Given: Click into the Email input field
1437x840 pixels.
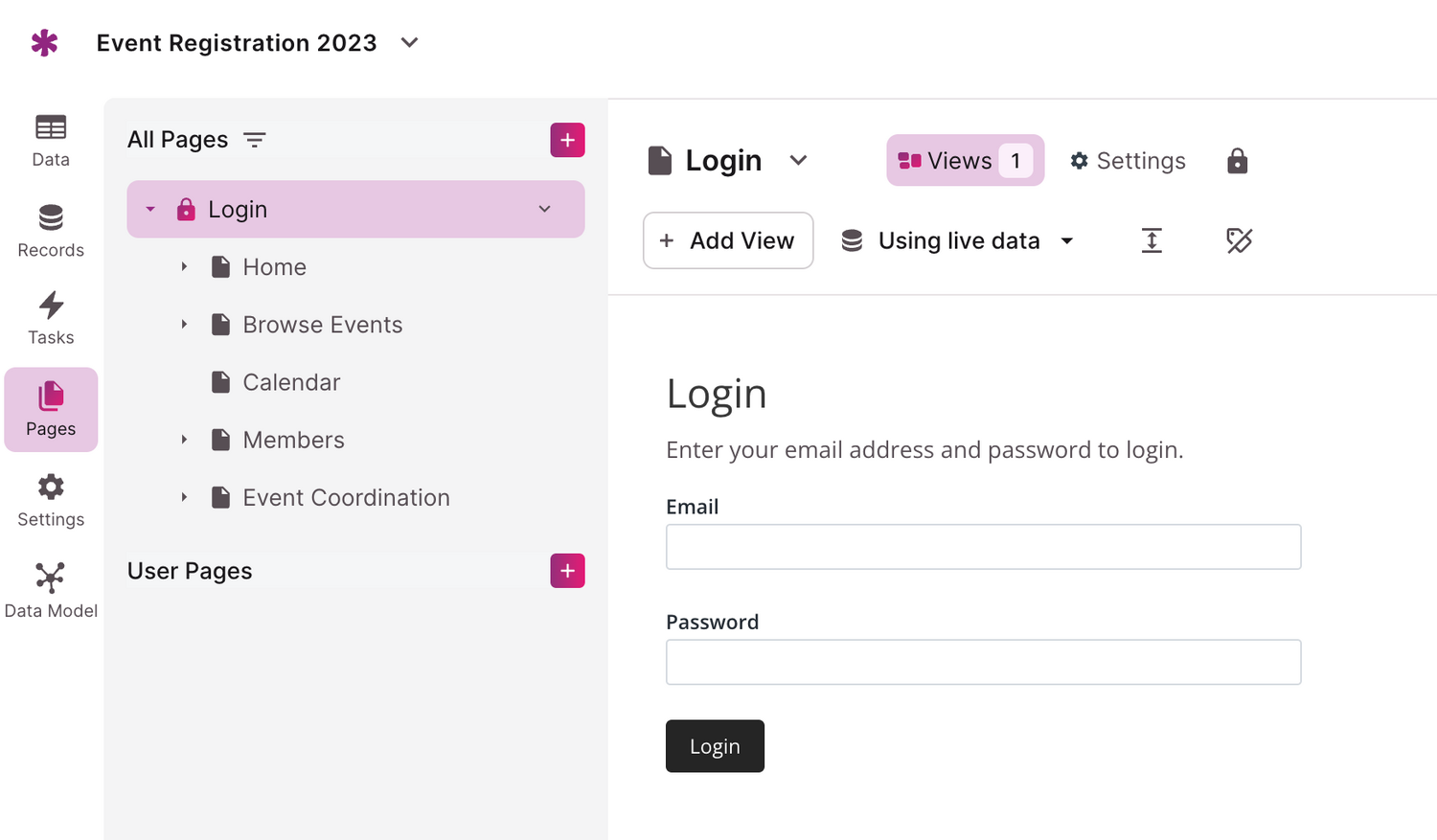Looking at the screenshot, I should (983, 547).
